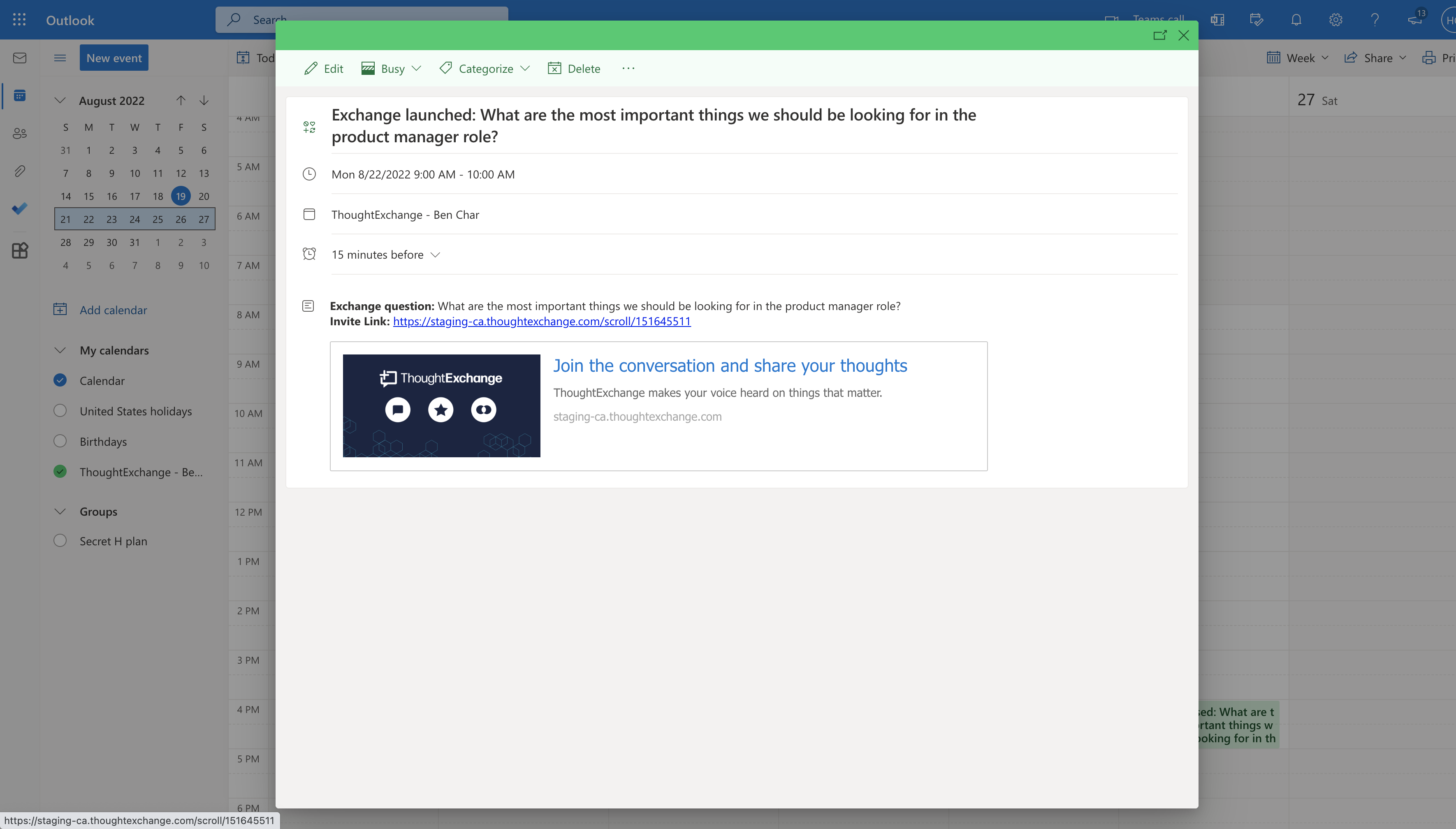This screenshot has width=1456, height=829.
Task: Change the 15 minutes before reminder
Action: point(386,255)
